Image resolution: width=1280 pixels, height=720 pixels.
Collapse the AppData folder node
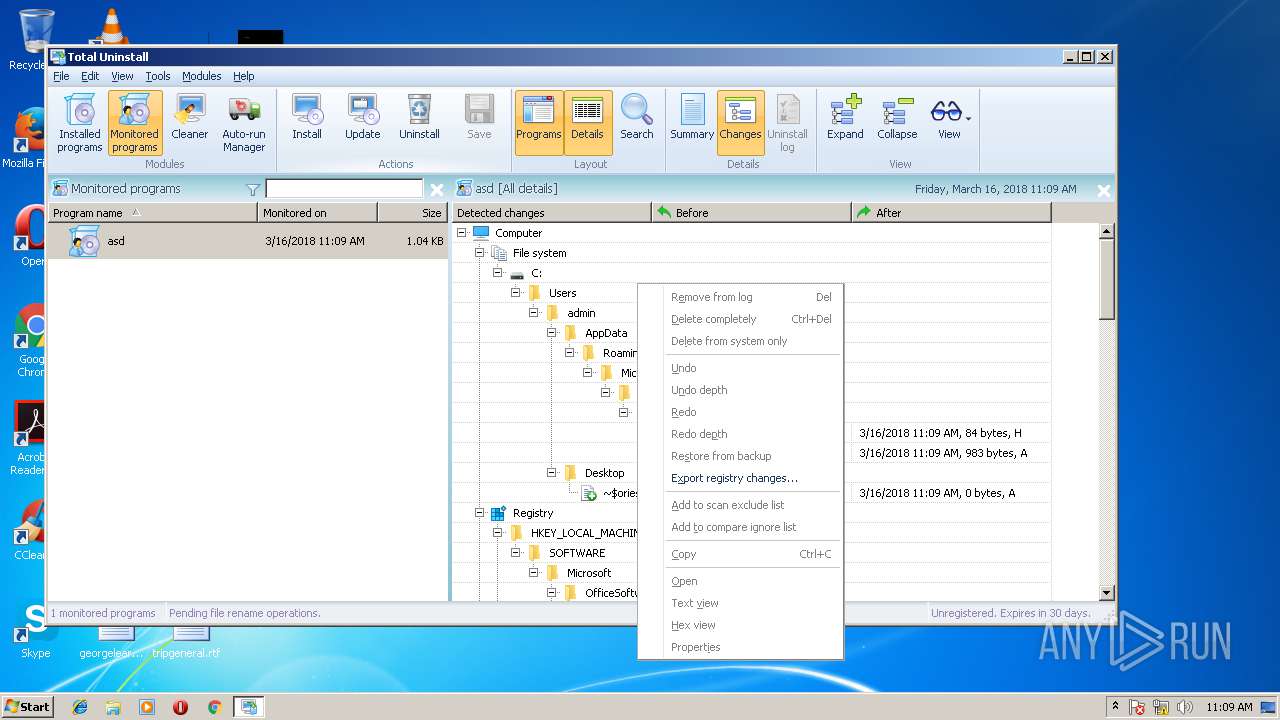point(552,333)
